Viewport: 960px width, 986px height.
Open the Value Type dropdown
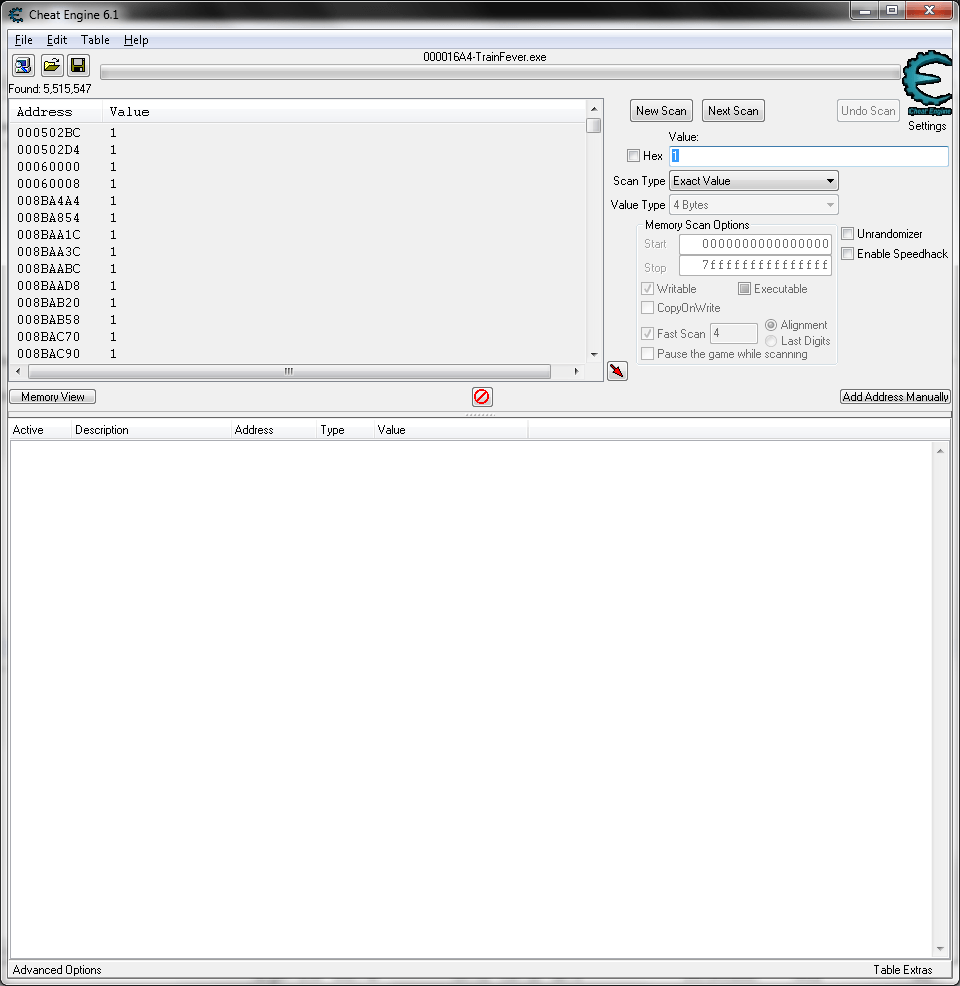tap(754, 205)
